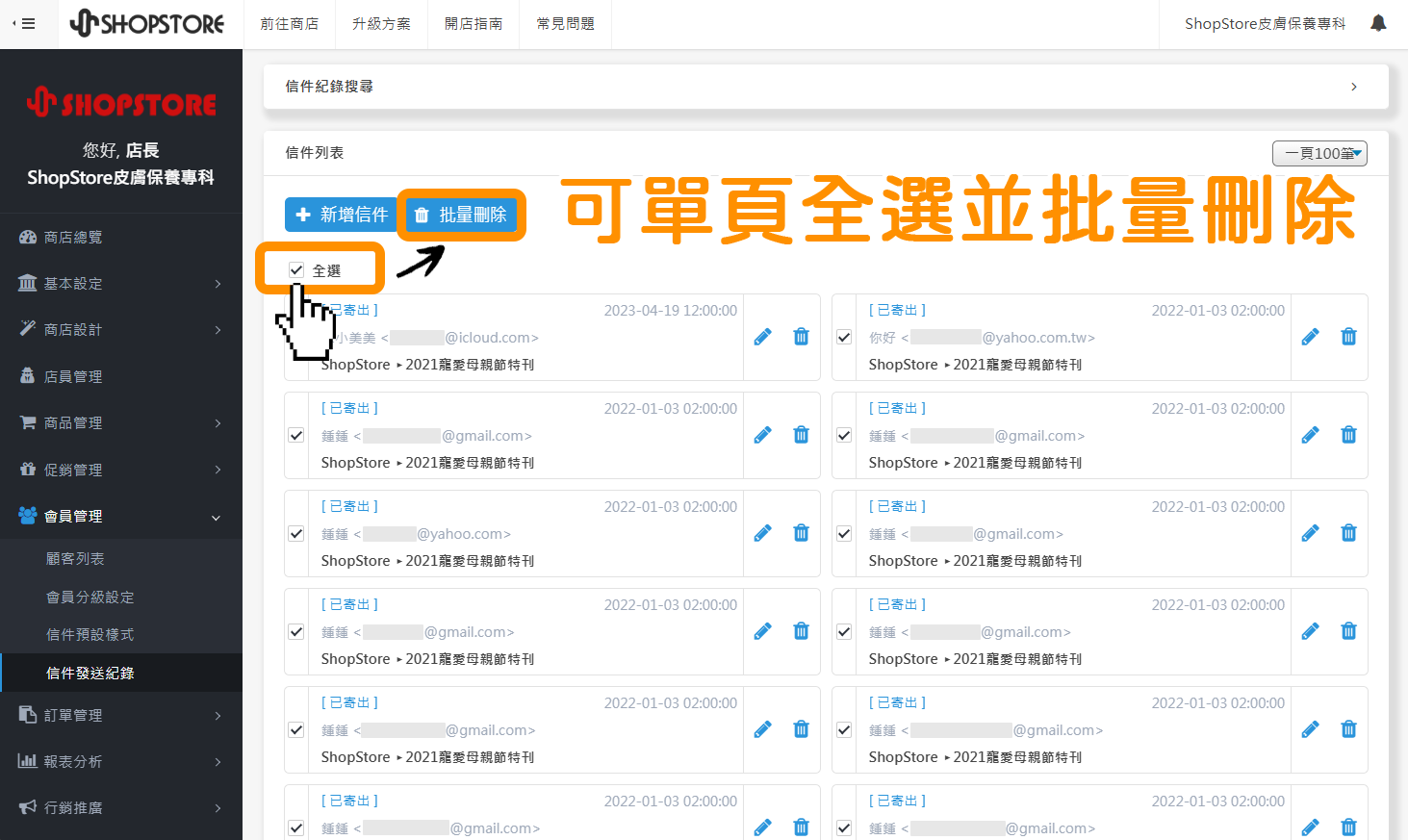1408x840 pixels.
Task: Click the 新增信件 button
Action: pos(342,215)
